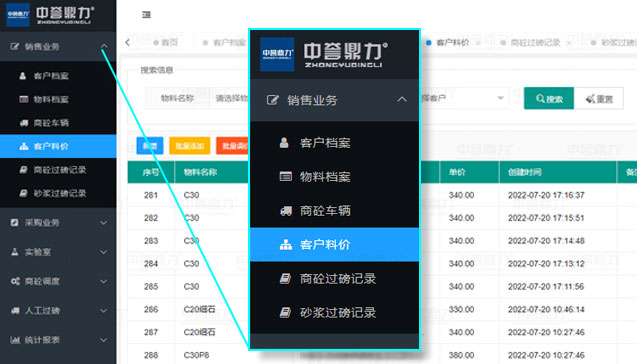This screenshot has width=637, height=364.
Task: Close the 客户料价 tab
Action: tap(478, 43)
